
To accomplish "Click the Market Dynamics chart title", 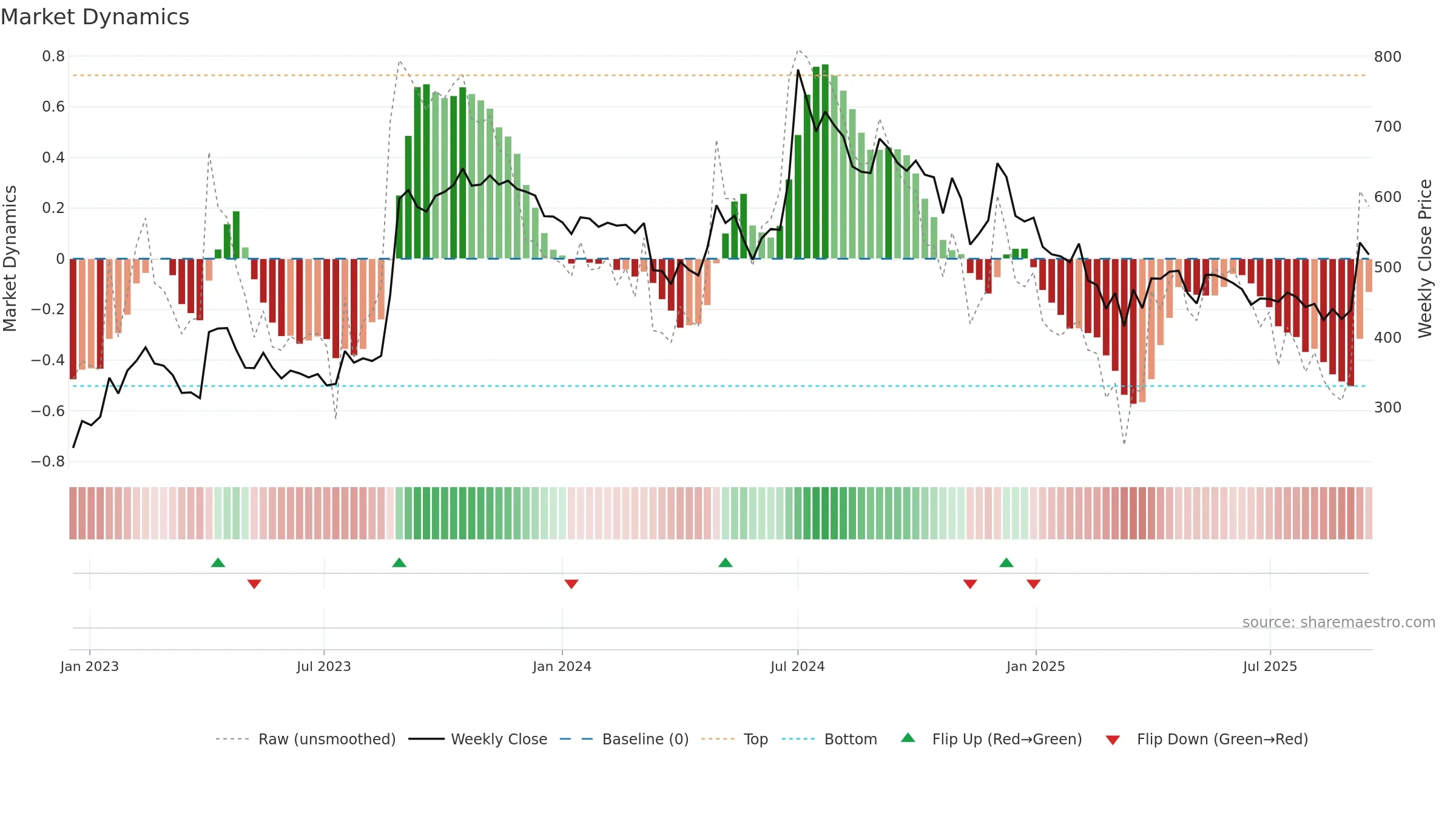I will coord(95,17).
